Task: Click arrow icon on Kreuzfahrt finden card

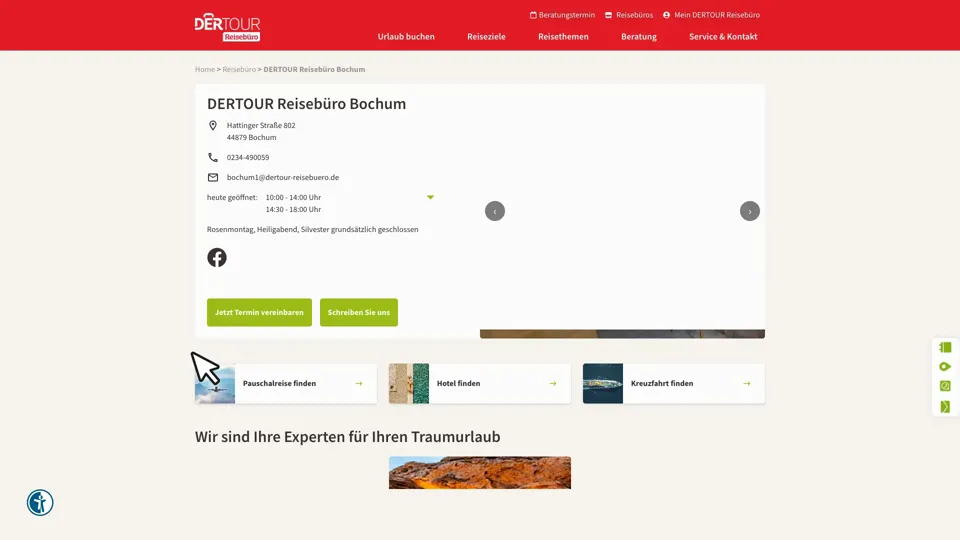Action: pos(747,384)
